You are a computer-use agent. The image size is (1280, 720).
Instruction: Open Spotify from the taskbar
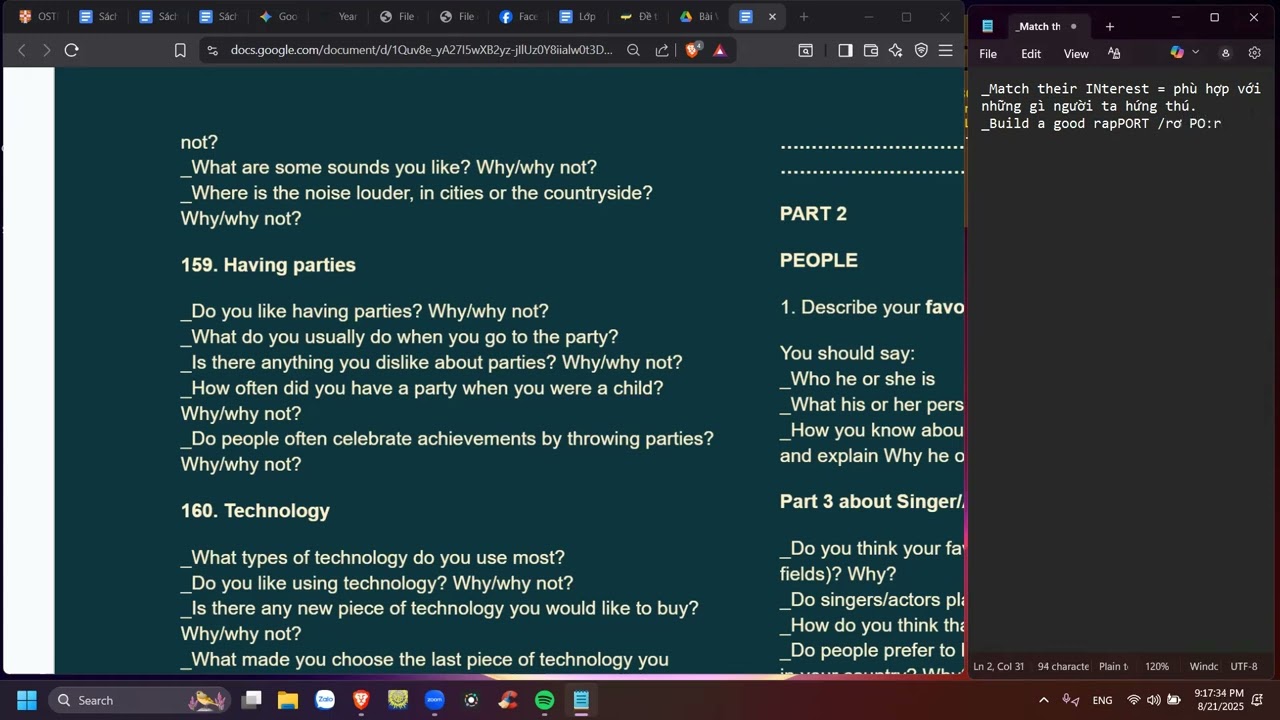click(x=544, y=700)
